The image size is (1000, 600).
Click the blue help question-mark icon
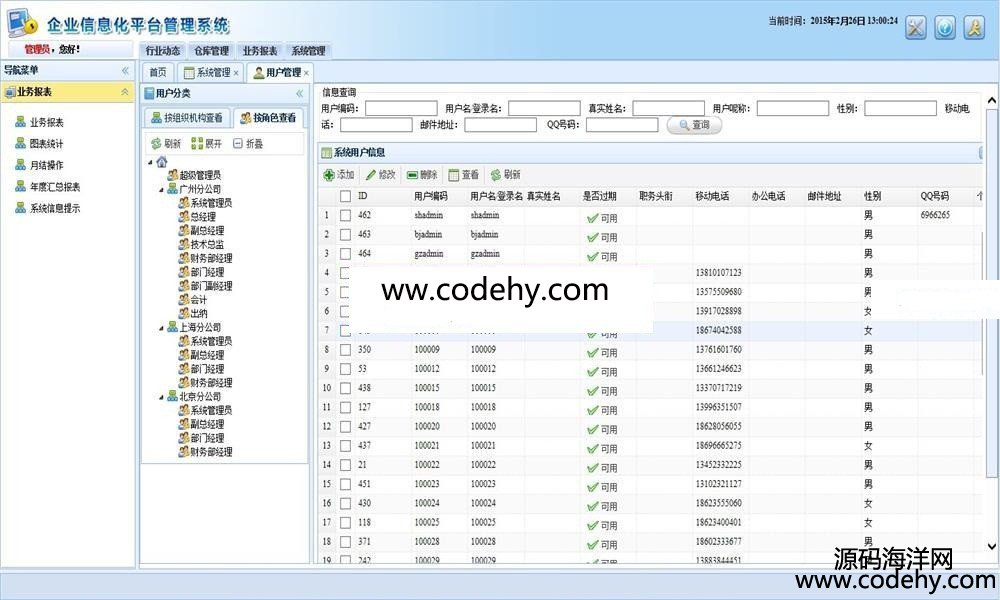945,28
